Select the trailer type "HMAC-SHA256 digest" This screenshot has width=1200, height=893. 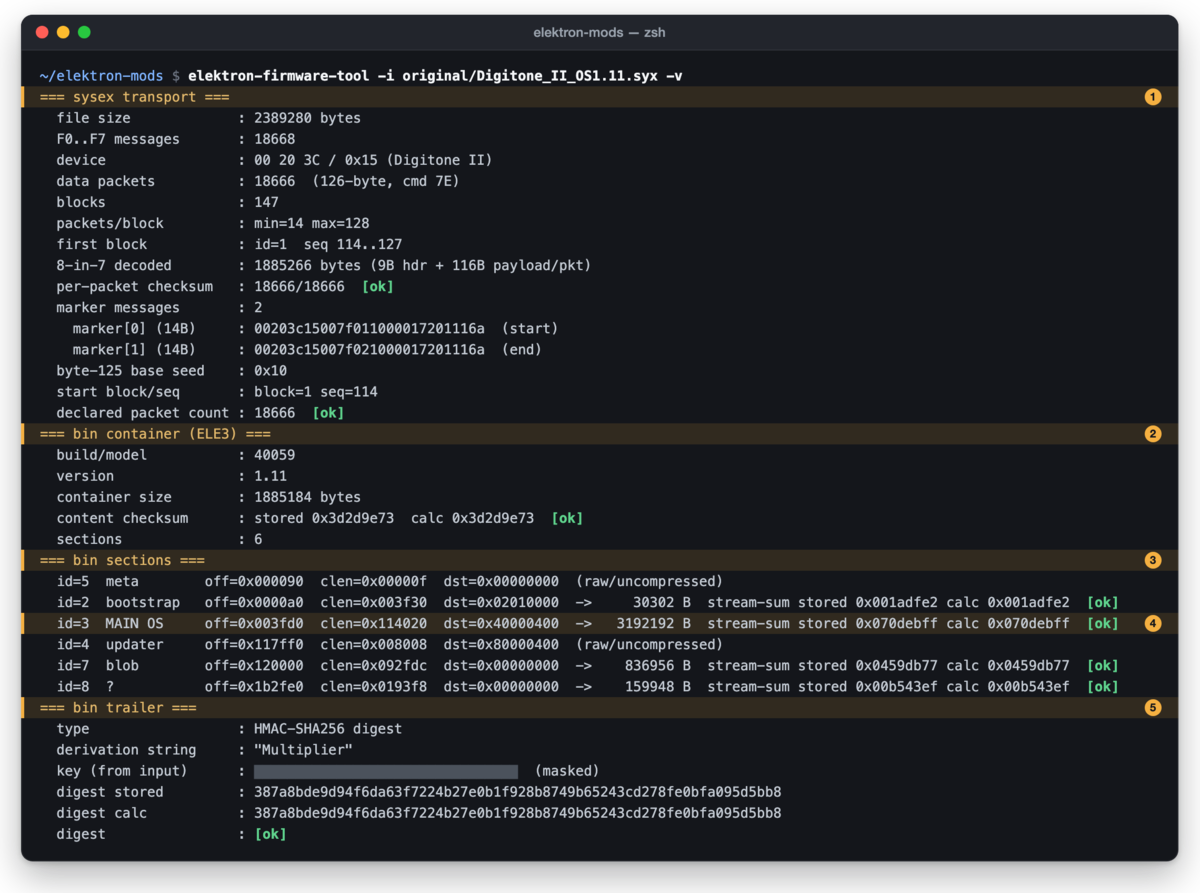(328, 729)
